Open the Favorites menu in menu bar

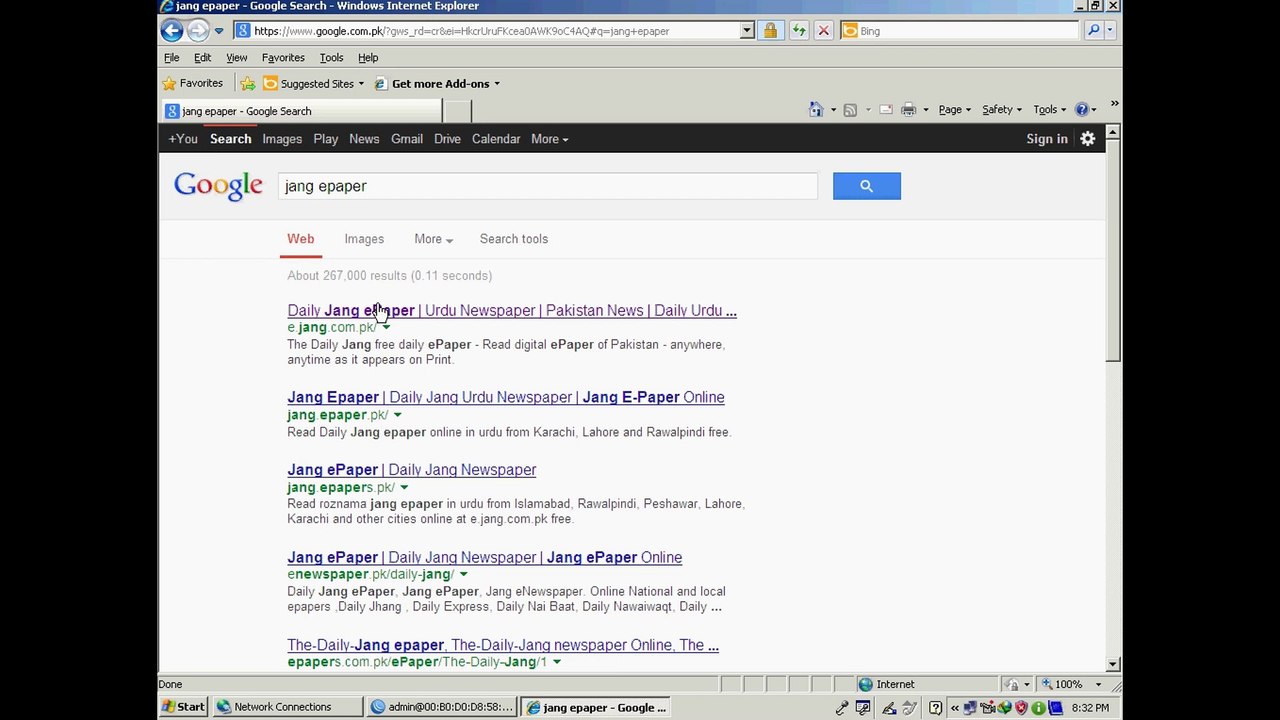tap(283, 58)
